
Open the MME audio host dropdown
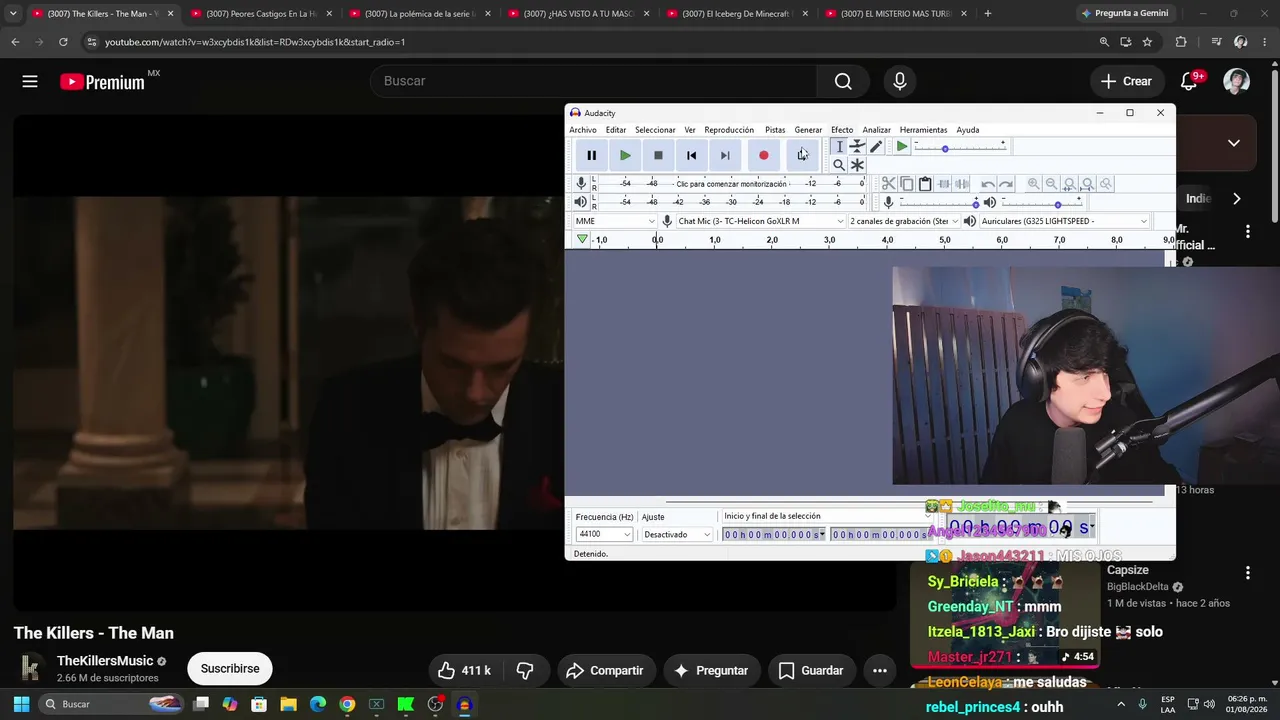click(615, 221)
